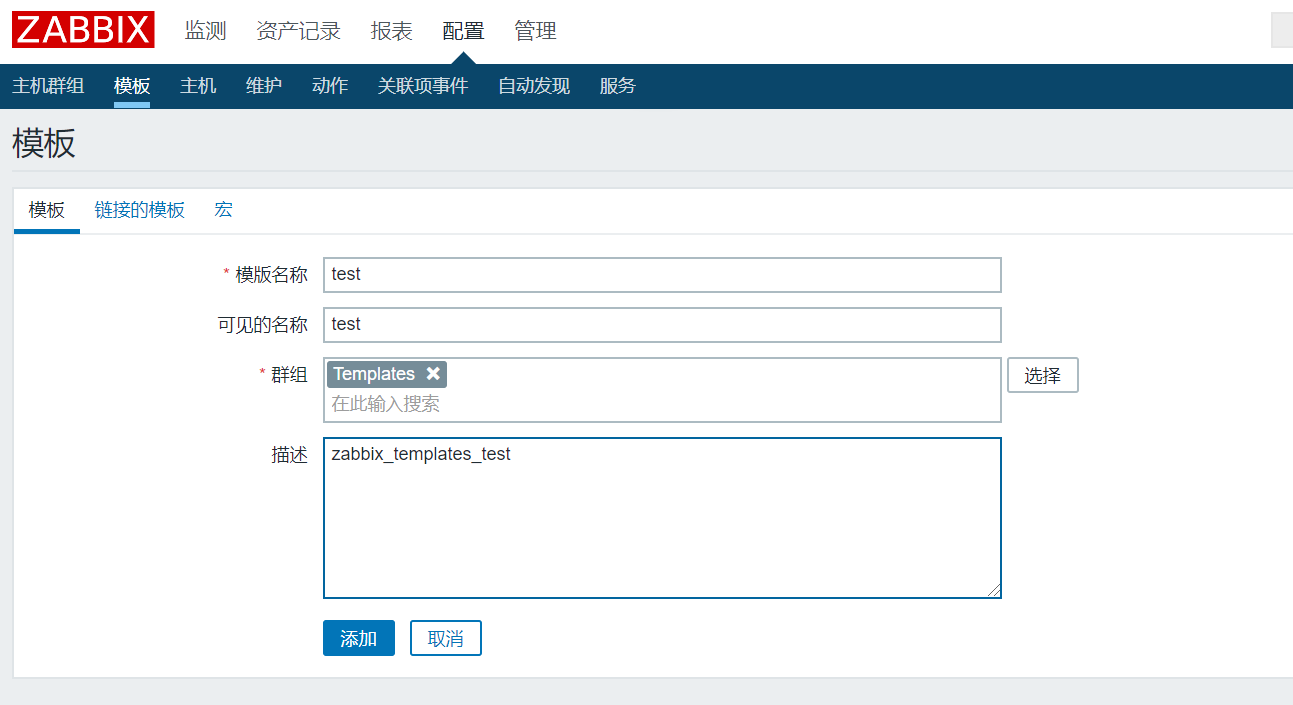The width and height of the screenshot is (1293, 705).
Task: Focus the 可见的名称 input field
Action: (662, 325)
